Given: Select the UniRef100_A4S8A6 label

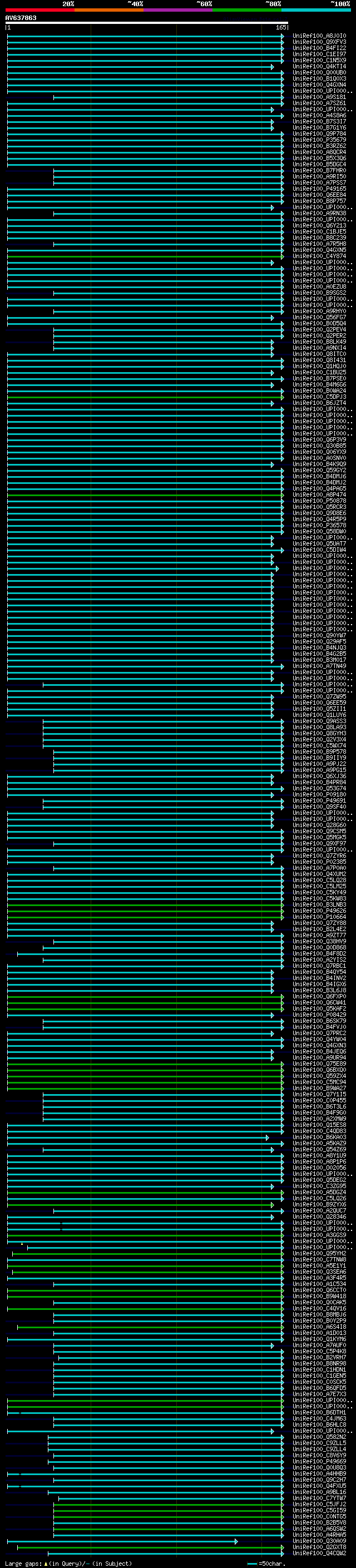Looking at the screenshot, I should click(x=319, y=115).
